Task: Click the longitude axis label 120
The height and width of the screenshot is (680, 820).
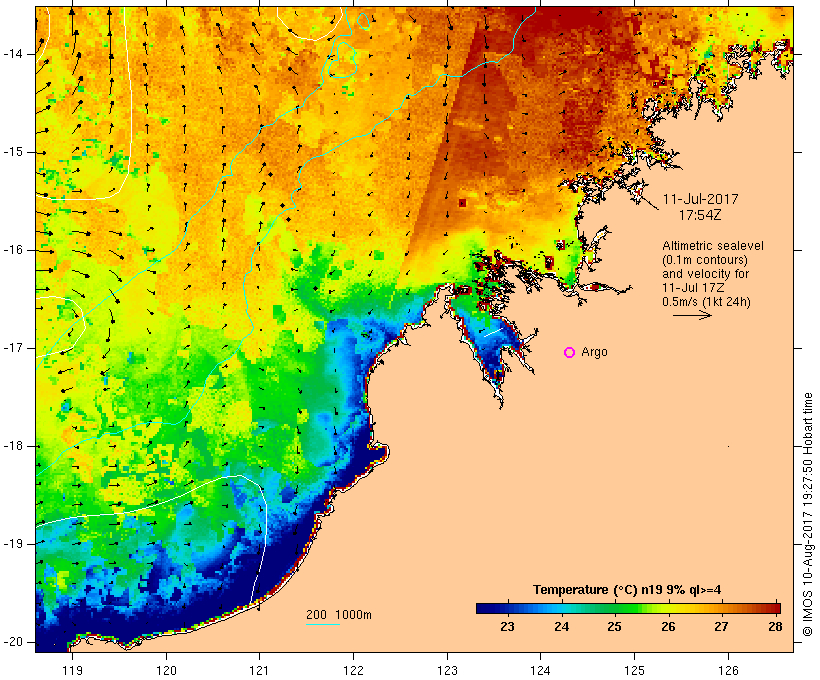Action: [166, 670]
